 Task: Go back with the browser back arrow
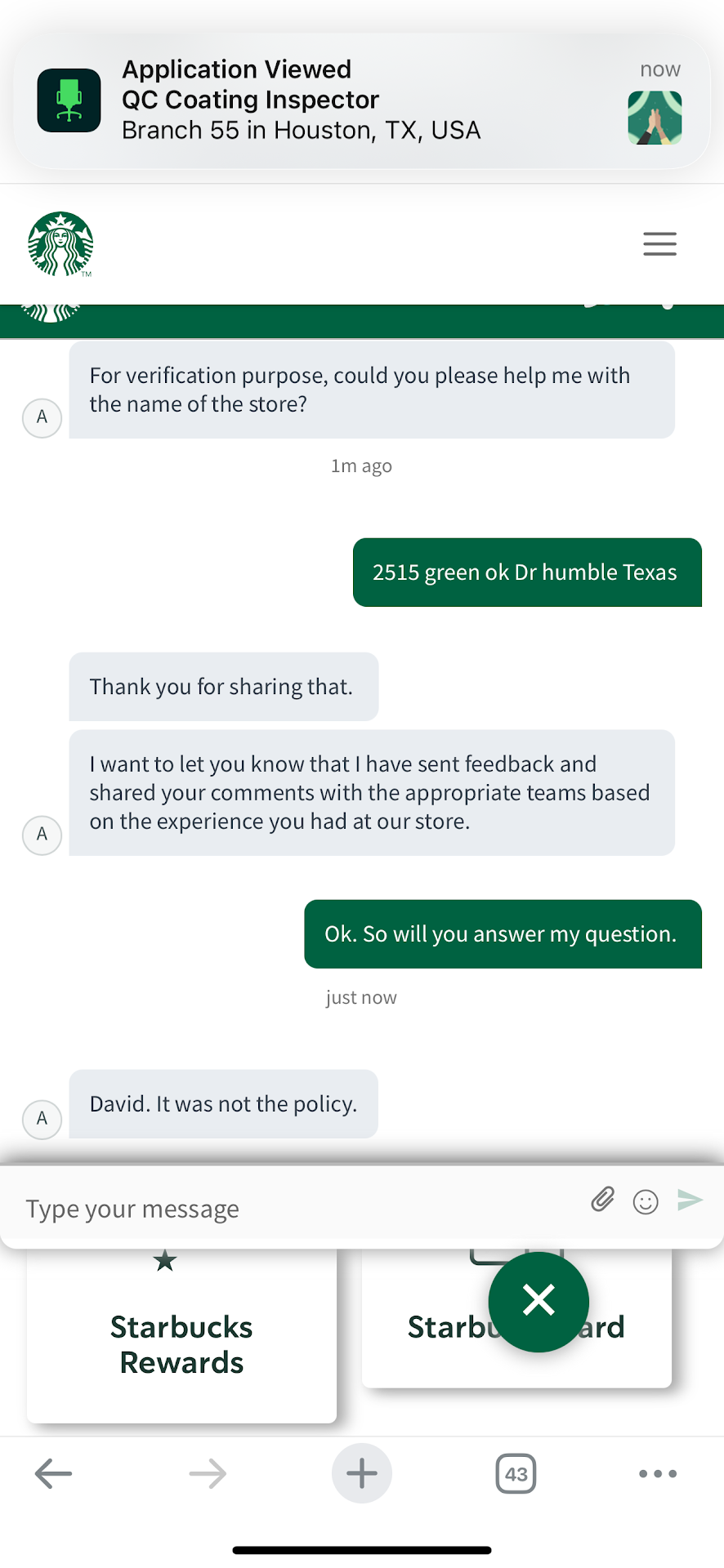tap(54, 1474)
